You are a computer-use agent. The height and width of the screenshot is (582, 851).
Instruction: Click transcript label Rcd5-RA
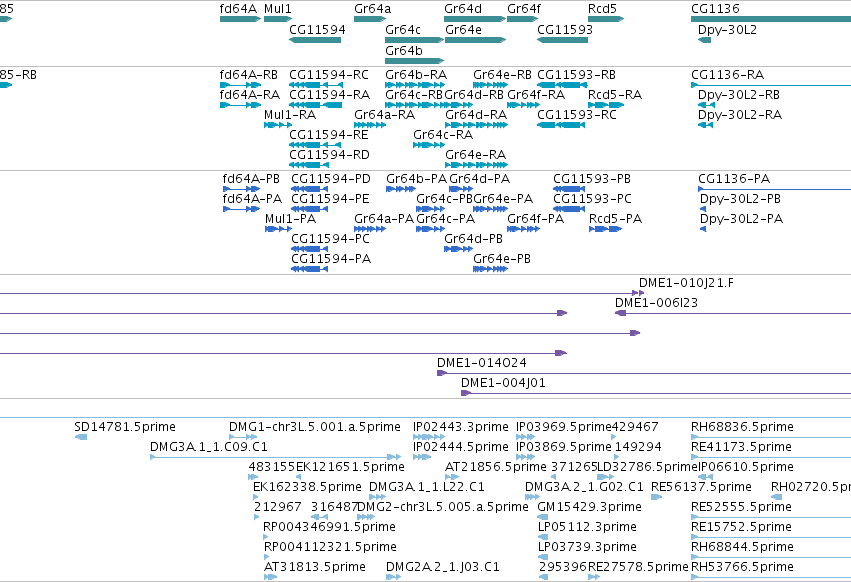[615, 95]
